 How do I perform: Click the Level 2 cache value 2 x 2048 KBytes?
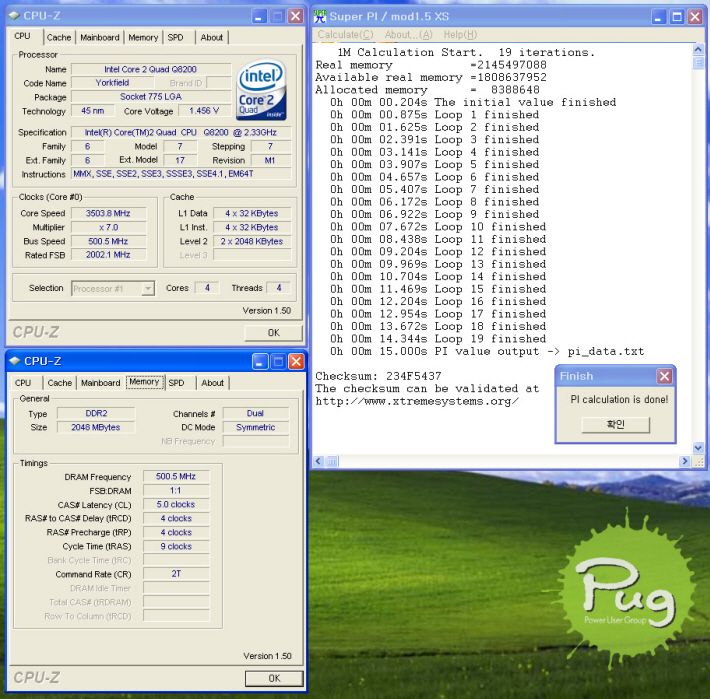tap(252, 241)
